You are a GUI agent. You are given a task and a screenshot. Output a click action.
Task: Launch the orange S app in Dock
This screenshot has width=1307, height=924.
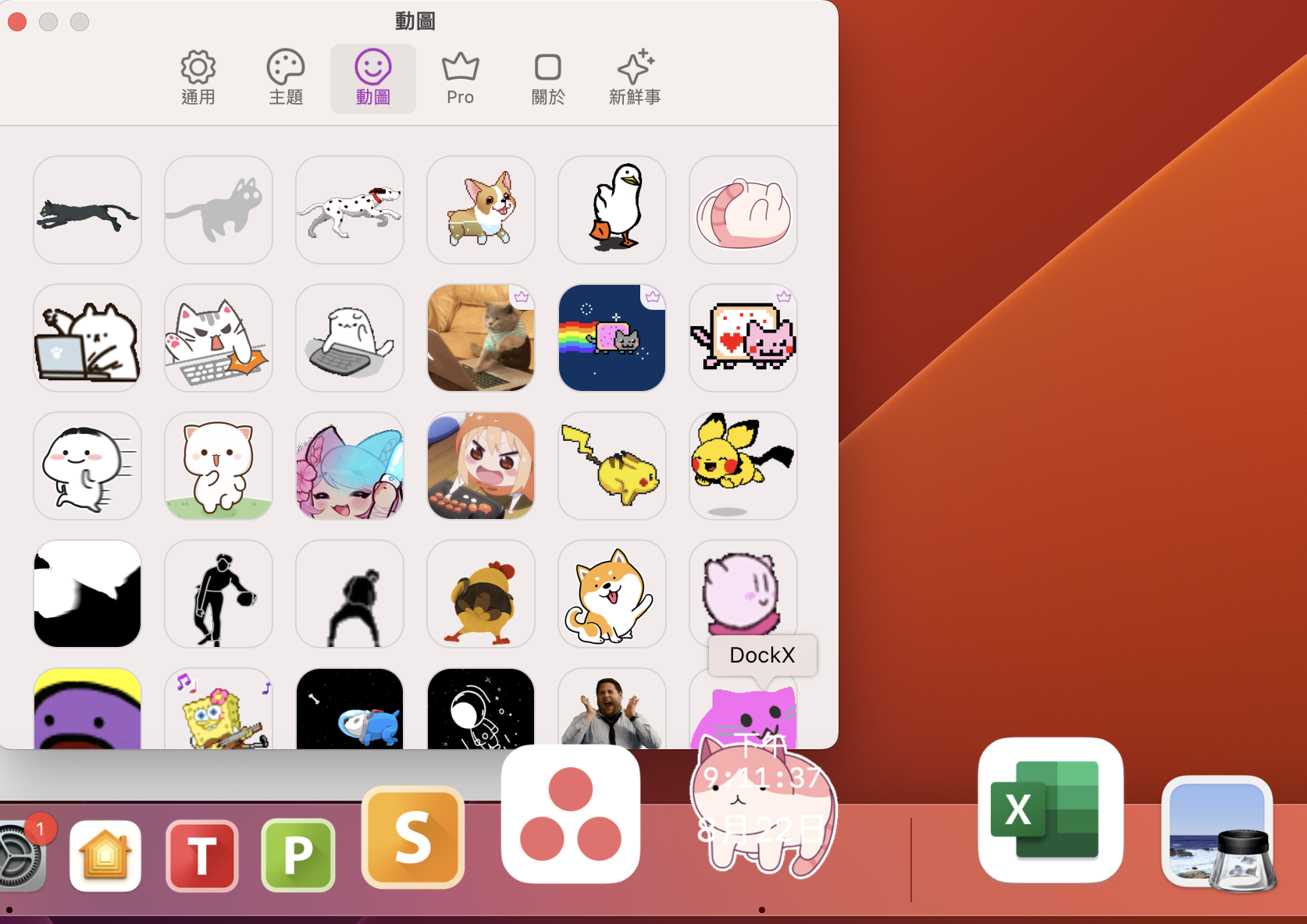(x=413, y=837)
